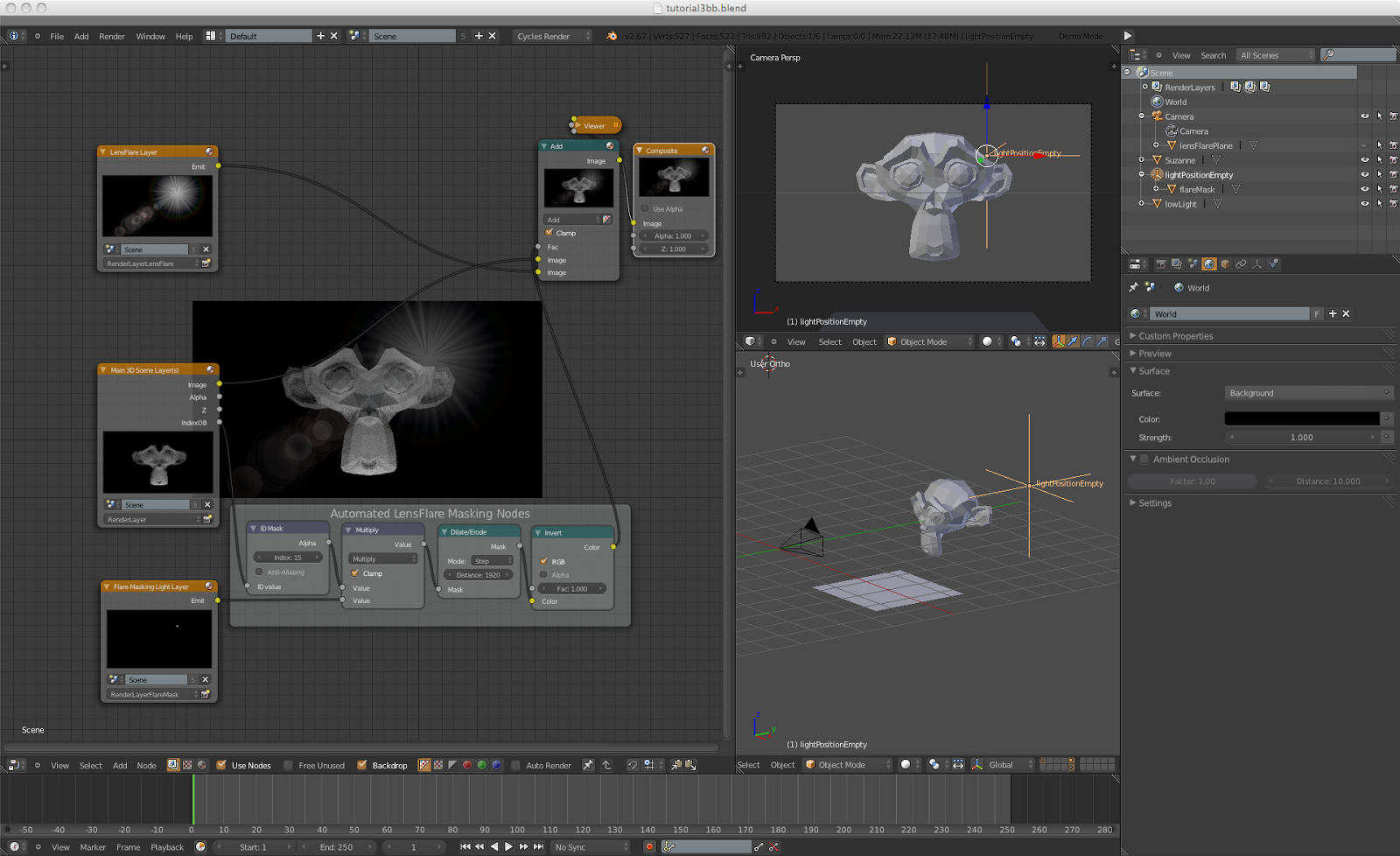Enable the Auto Render checkbox
The image size is (1400, 856).
point(516,765)
